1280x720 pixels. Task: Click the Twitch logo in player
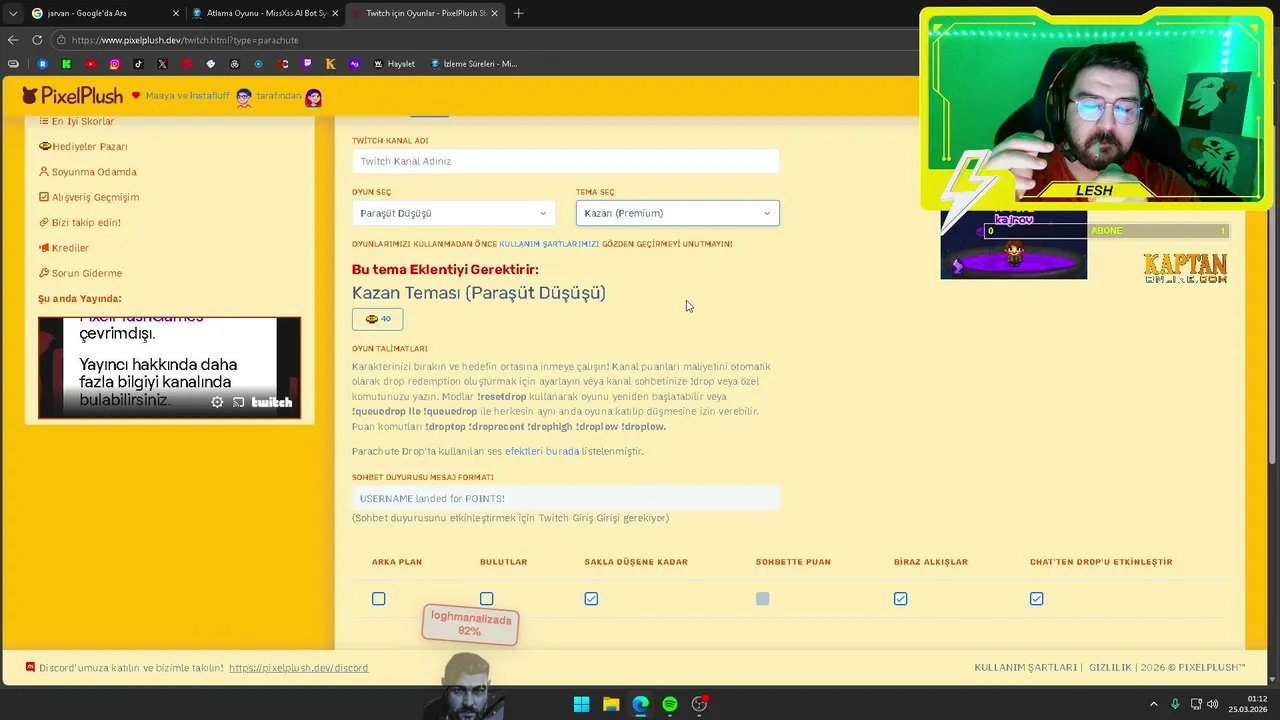[x=271, y=402]
